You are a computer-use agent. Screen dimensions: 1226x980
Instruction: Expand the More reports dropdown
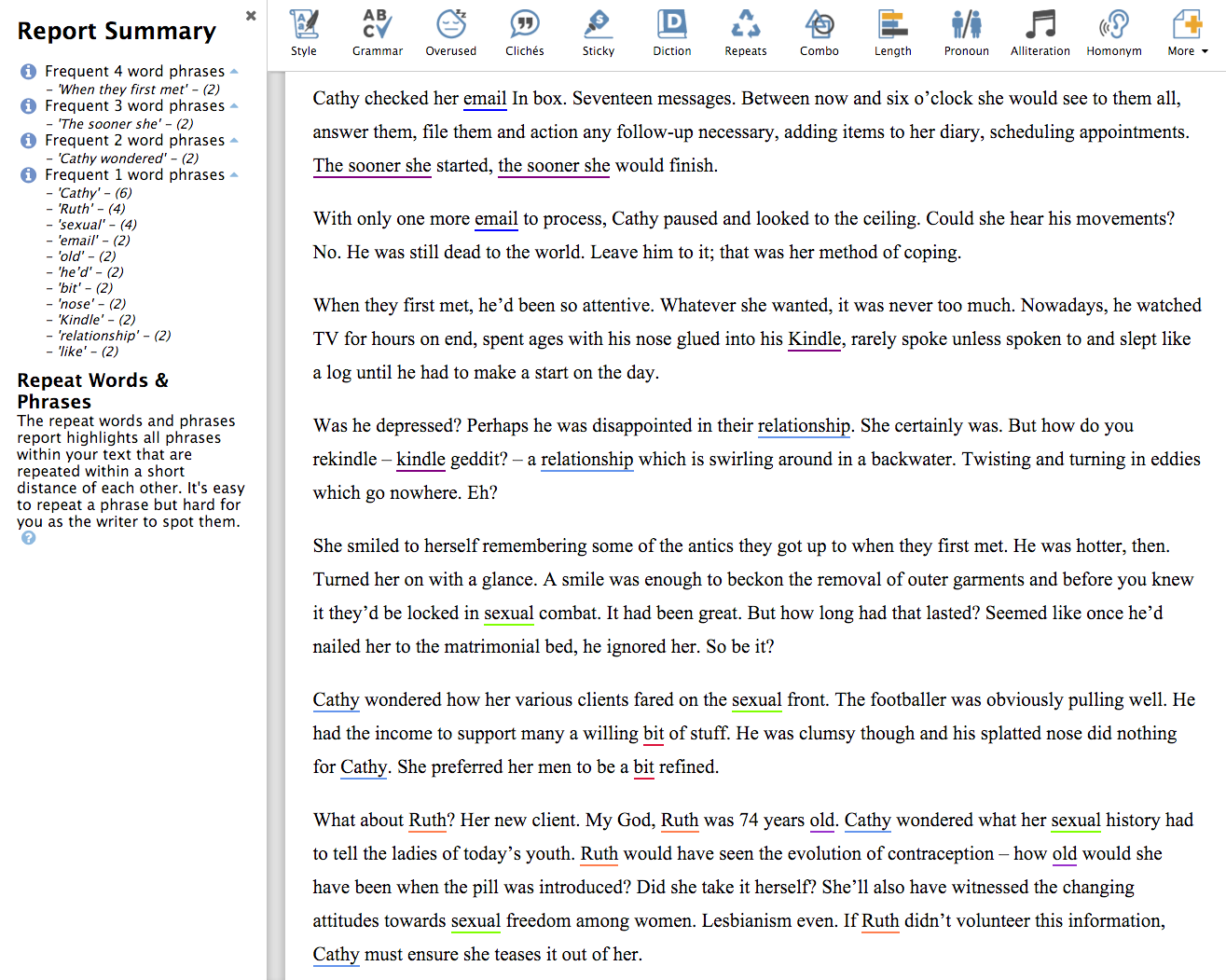pos(1187,33)
